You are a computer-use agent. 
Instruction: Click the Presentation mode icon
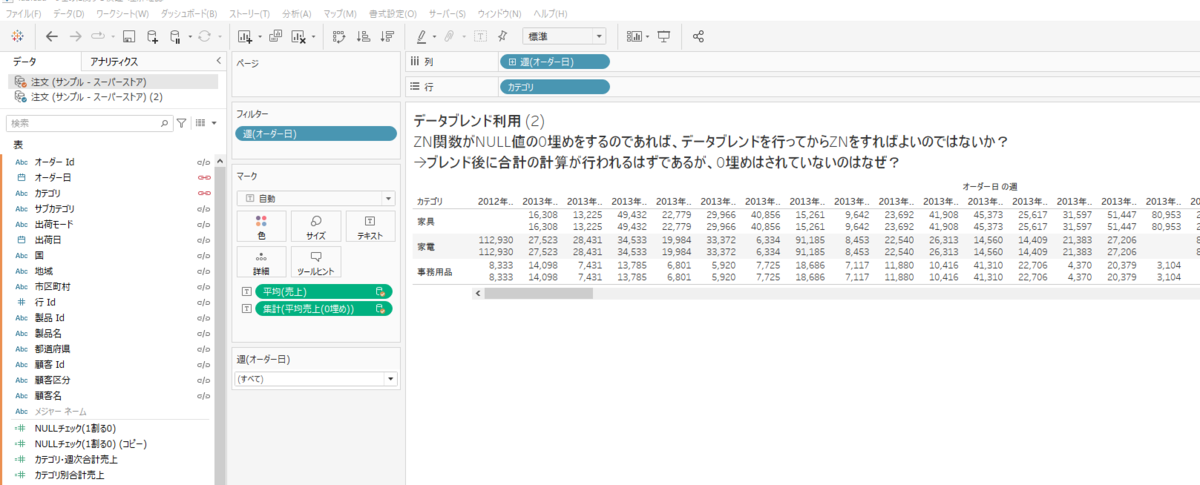(x=664, y=36)
